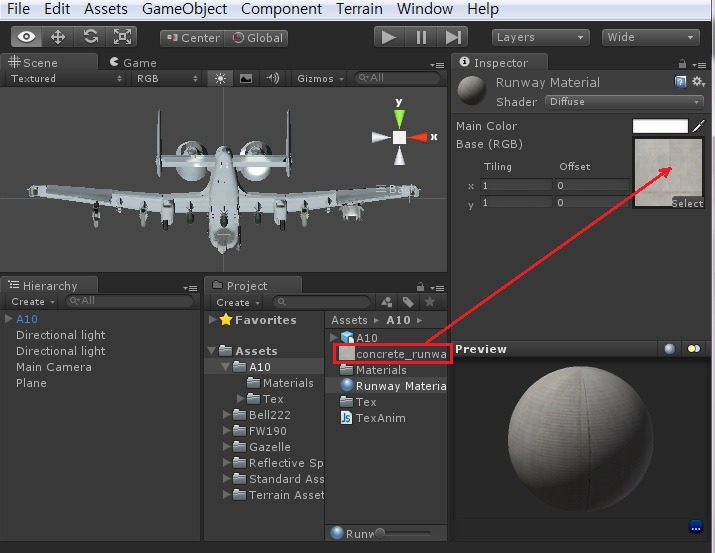This screenshot has height=553, width=715.
Task: Click the Project search field
Action: [x=321, y=302]
